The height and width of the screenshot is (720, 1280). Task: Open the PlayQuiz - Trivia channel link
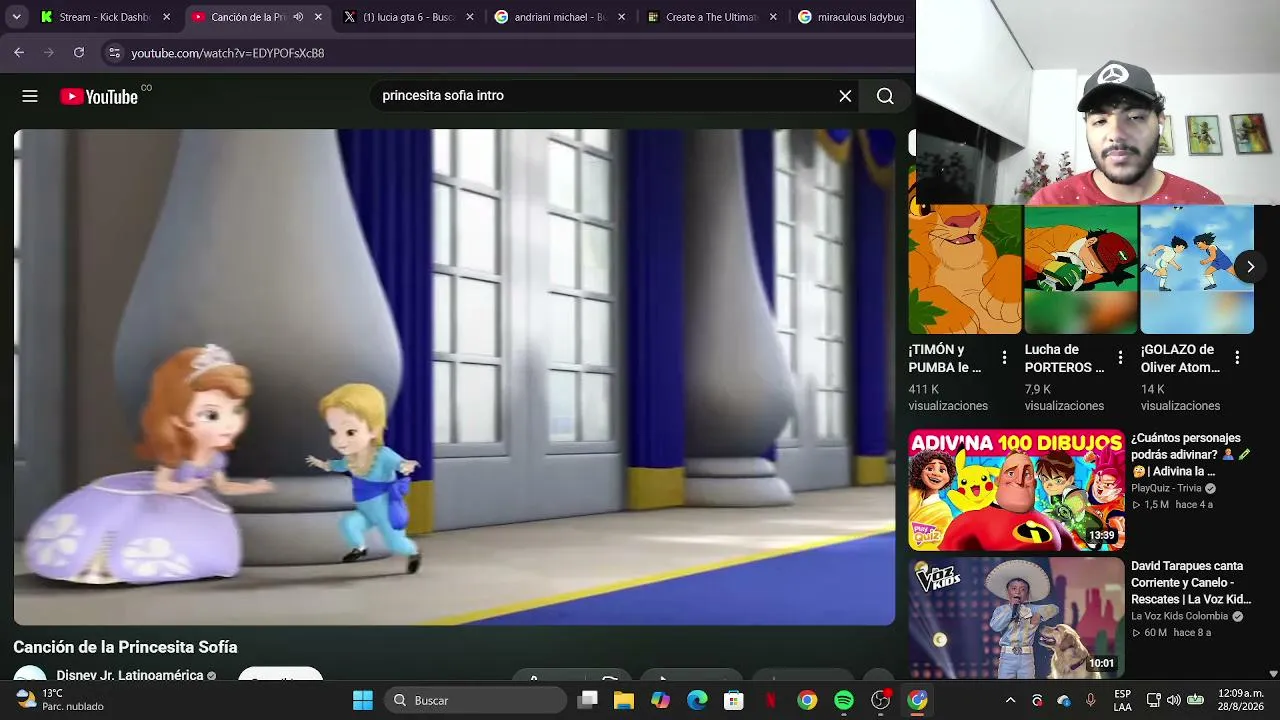[1166, 488]
